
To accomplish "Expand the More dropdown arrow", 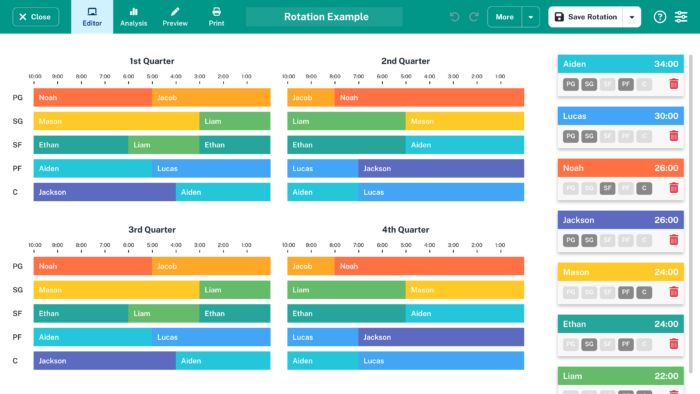I will click(x=531, y=17).
